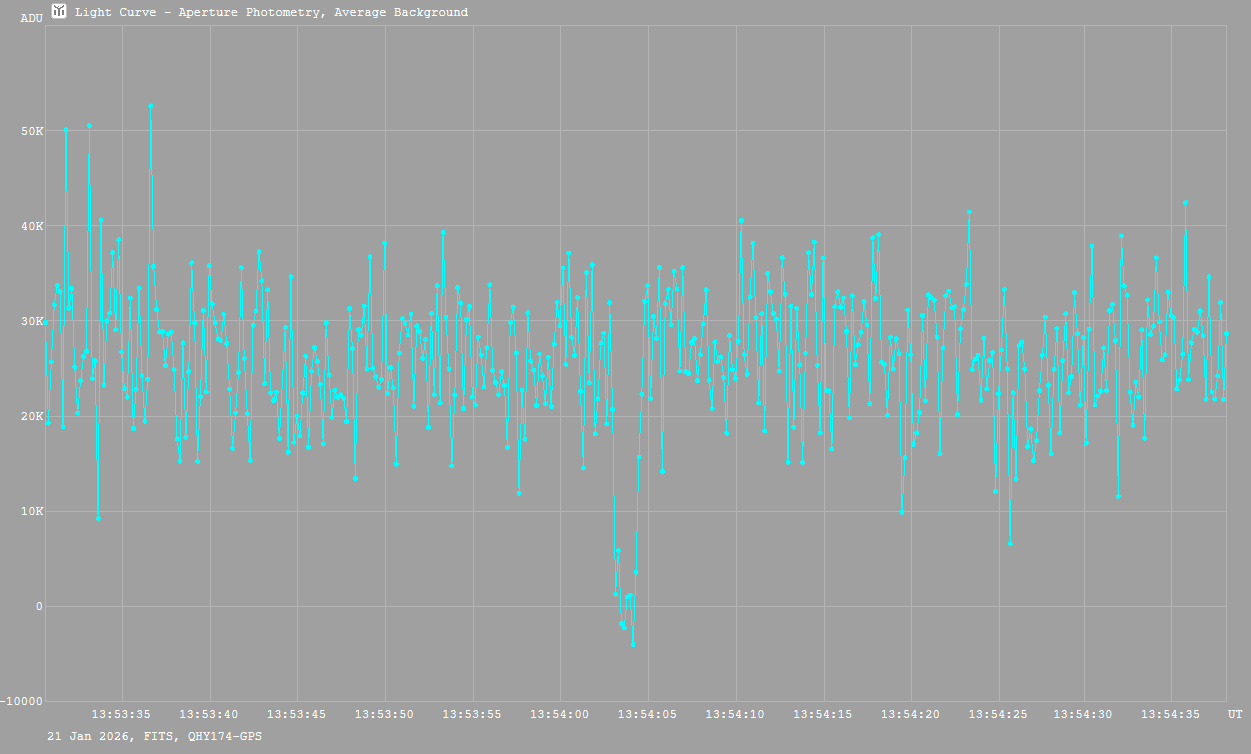Click the 13:54:20 time axis label
1251x754 pixels.
tap(911, 714)
